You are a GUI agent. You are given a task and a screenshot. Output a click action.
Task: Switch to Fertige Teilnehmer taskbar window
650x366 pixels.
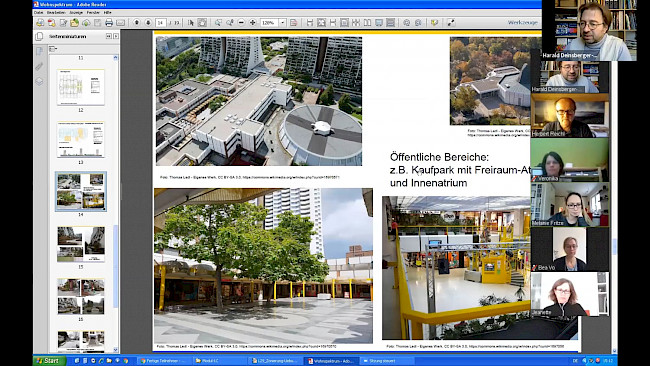[164, 361]
